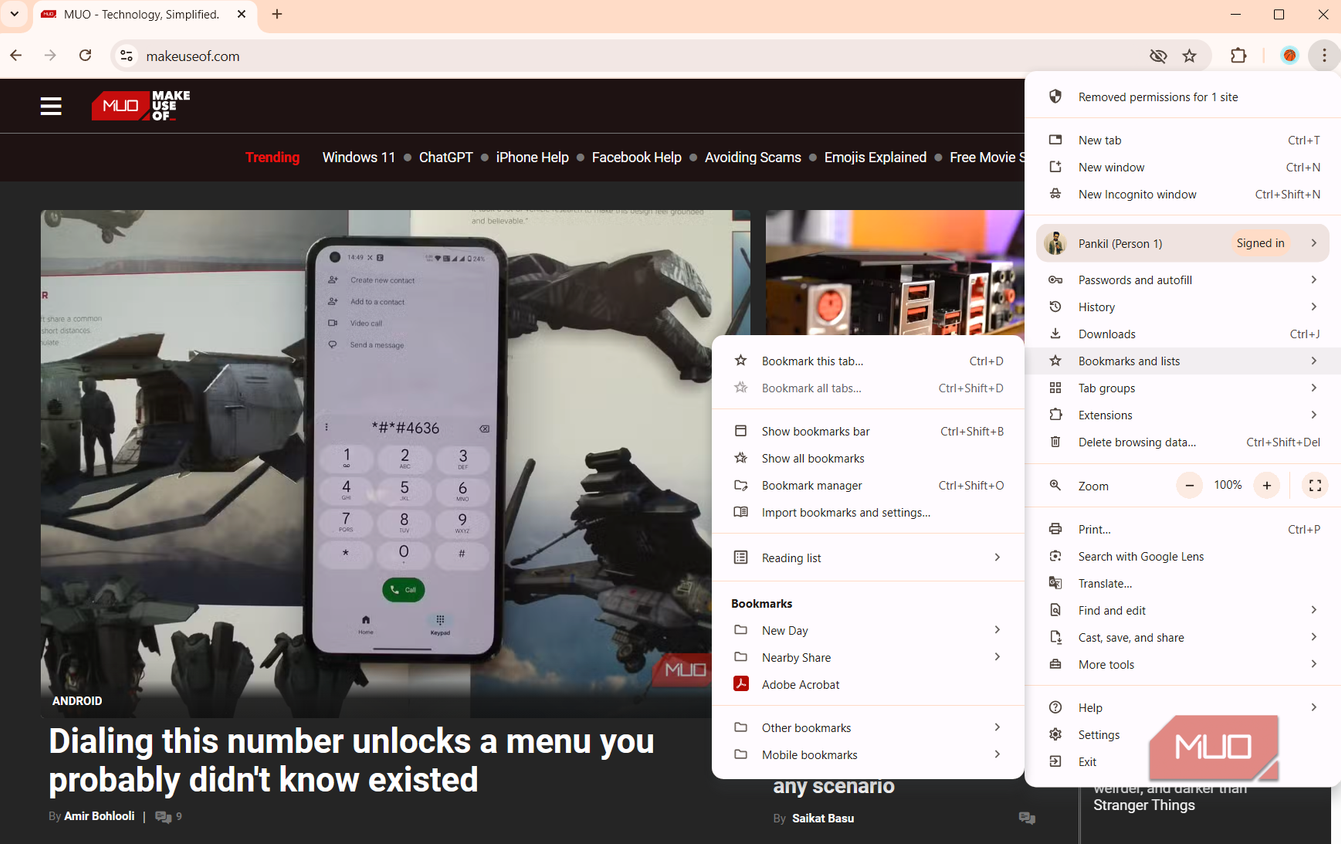Choose Show bookmarks bar
This screenshot has width=1341, height=844.
coord(867,432)
